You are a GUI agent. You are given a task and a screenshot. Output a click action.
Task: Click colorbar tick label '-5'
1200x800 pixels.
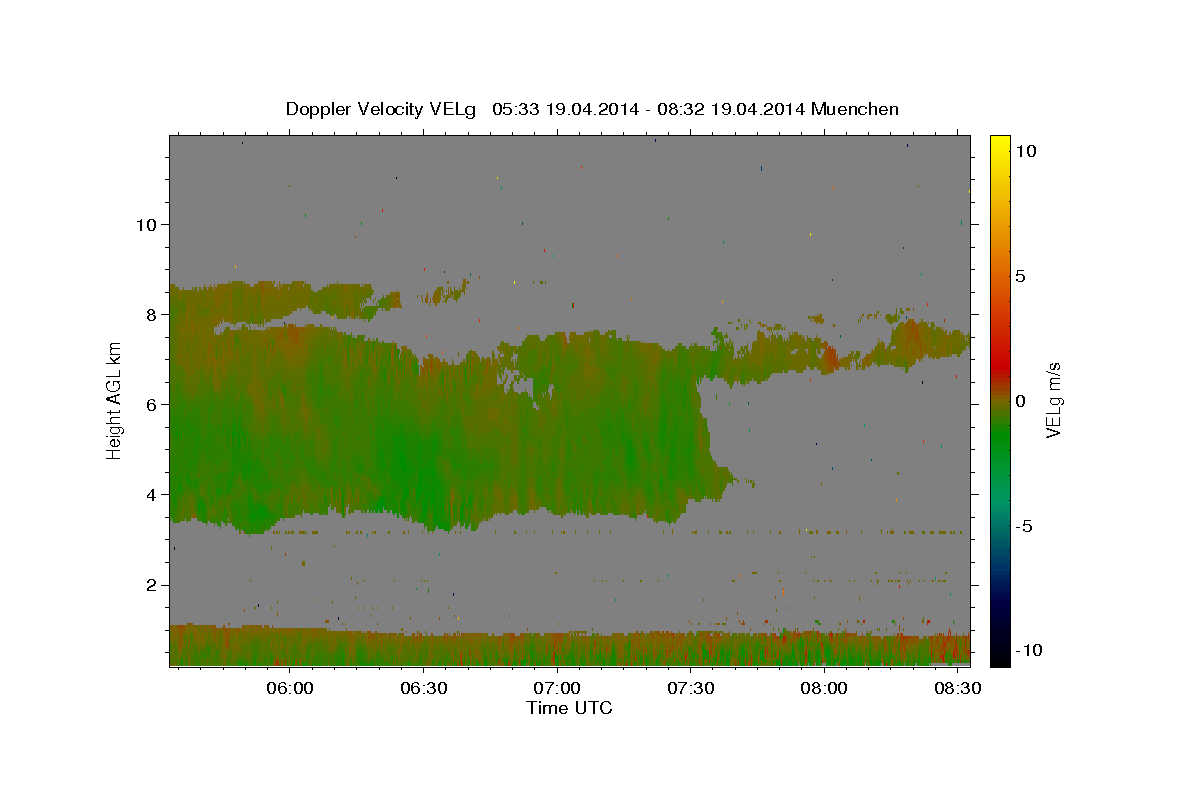1023,526
